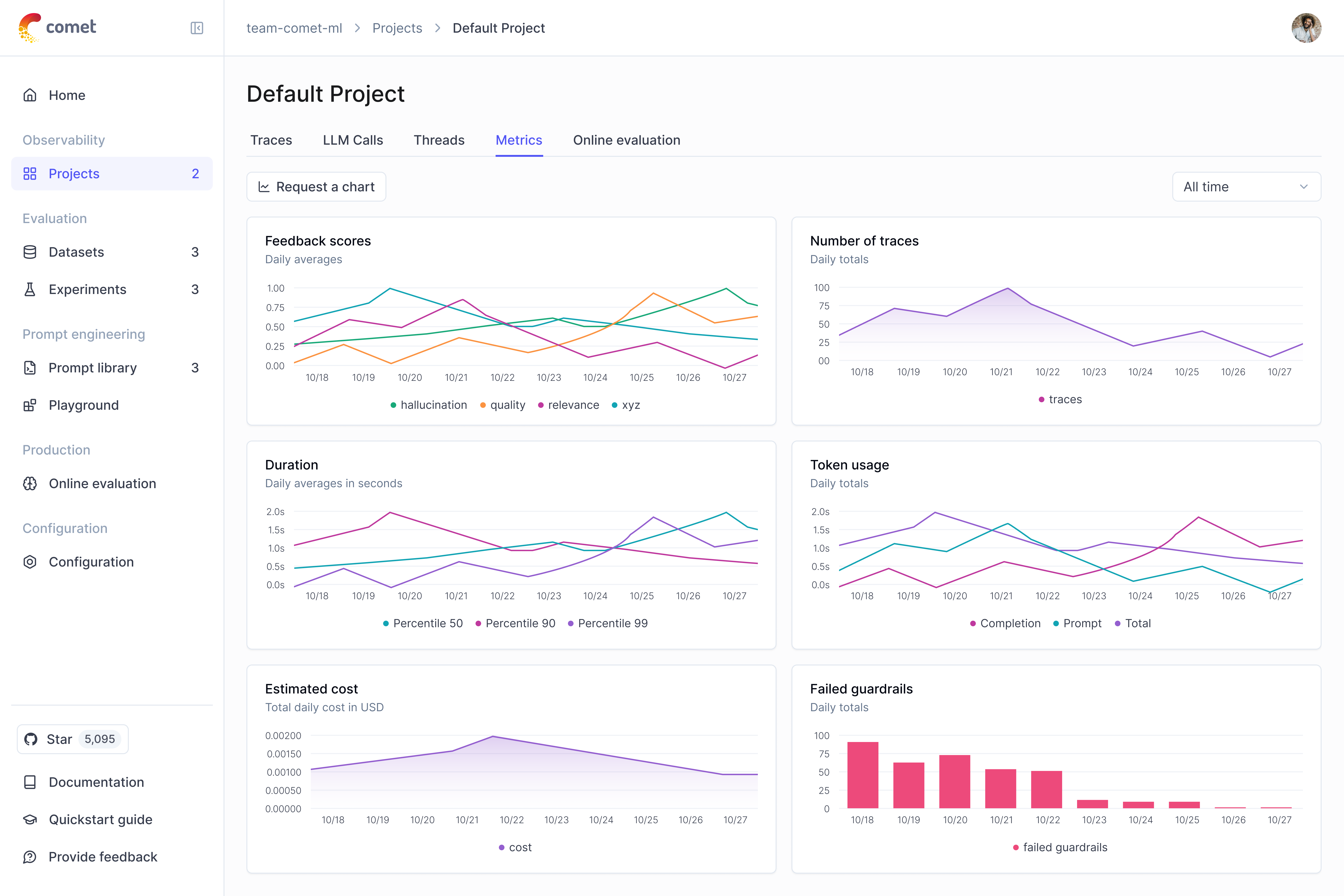Click the 10/22 bar in Failed guardrails
Image resolution: width=1344 pixels, height=896 pixels.
[1046, 789]
